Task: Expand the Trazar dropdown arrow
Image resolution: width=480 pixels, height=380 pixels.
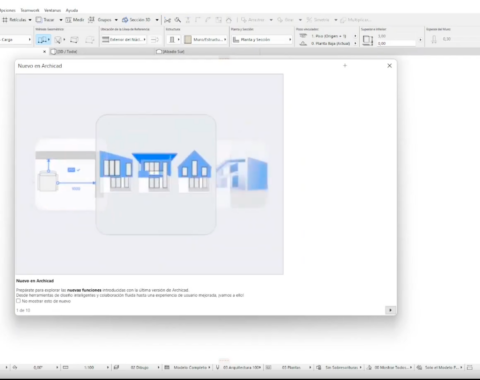Action: [61, 20]
